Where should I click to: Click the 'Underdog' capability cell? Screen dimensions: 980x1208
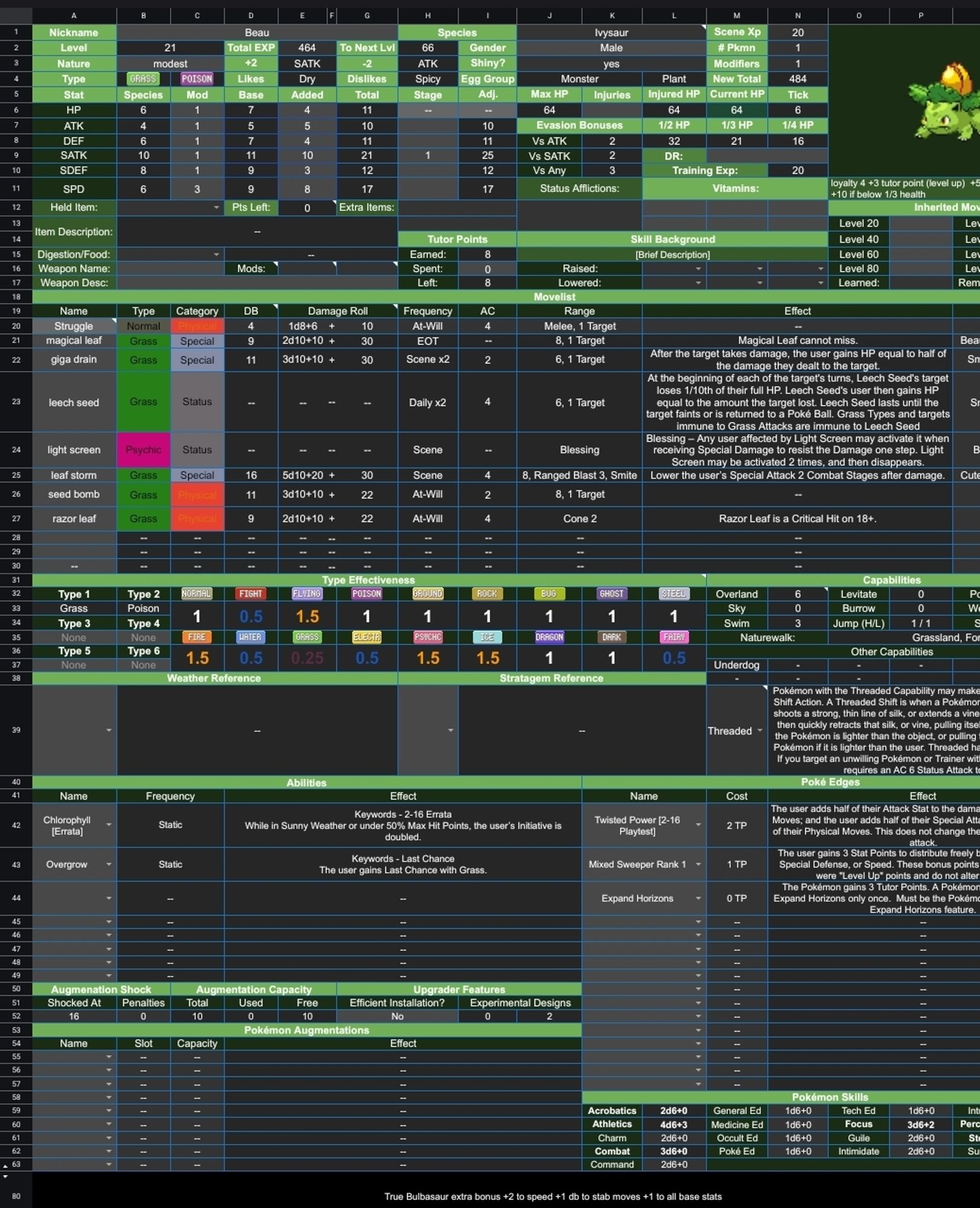pos(736,665)
